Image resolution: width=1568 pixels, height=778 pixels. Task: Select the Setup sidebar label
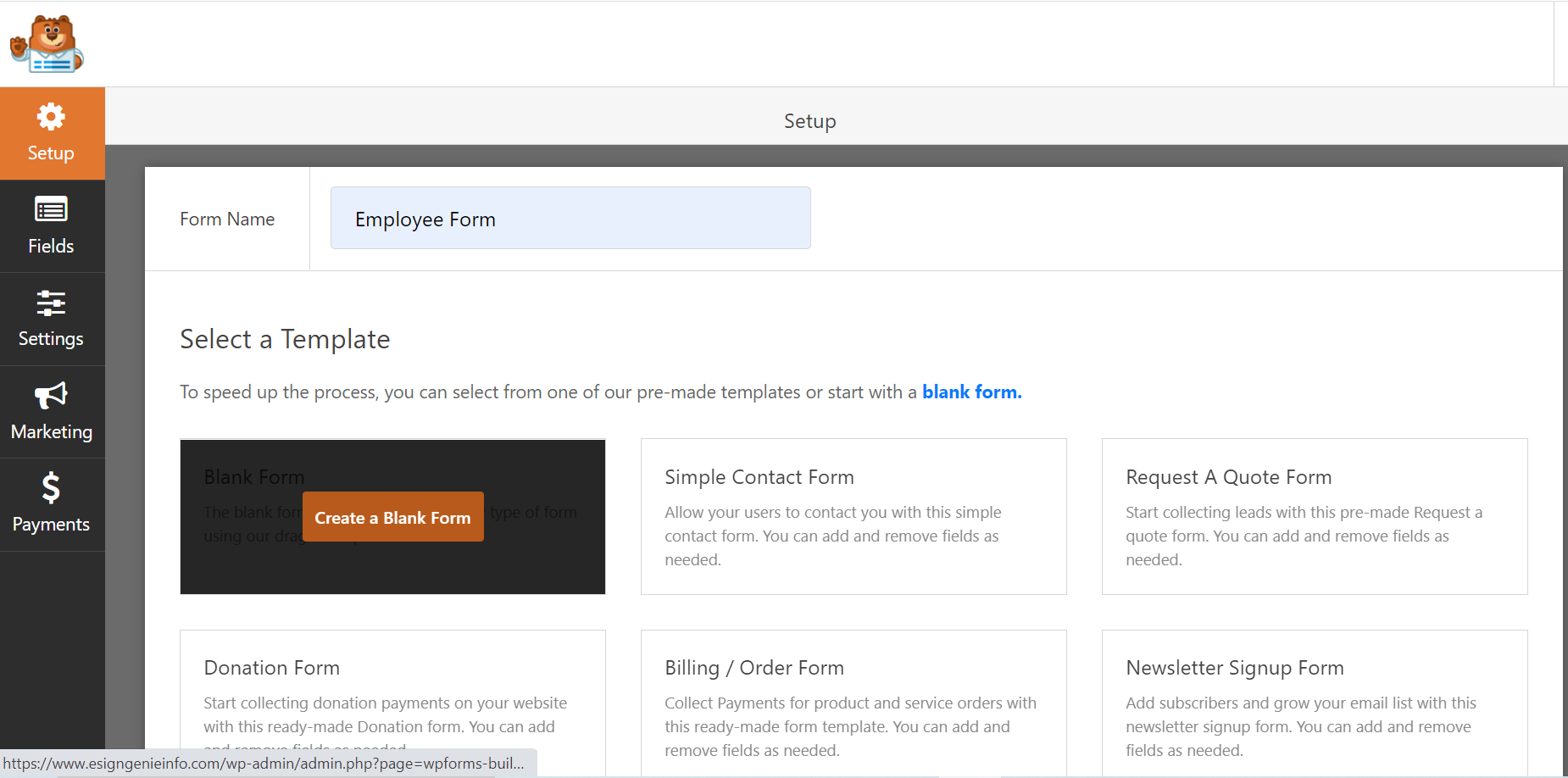pyautogui.click(x=51, y=153)
